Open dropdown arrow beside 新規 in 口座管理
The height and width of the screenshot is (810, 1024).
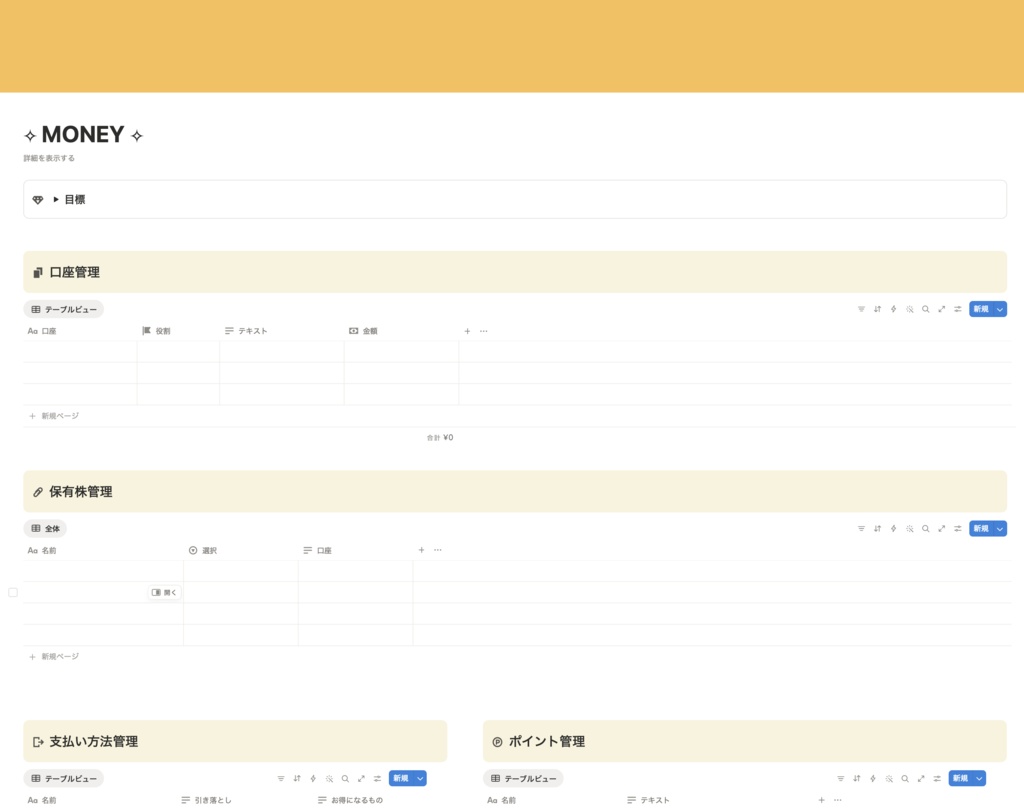click(1000, 309)
